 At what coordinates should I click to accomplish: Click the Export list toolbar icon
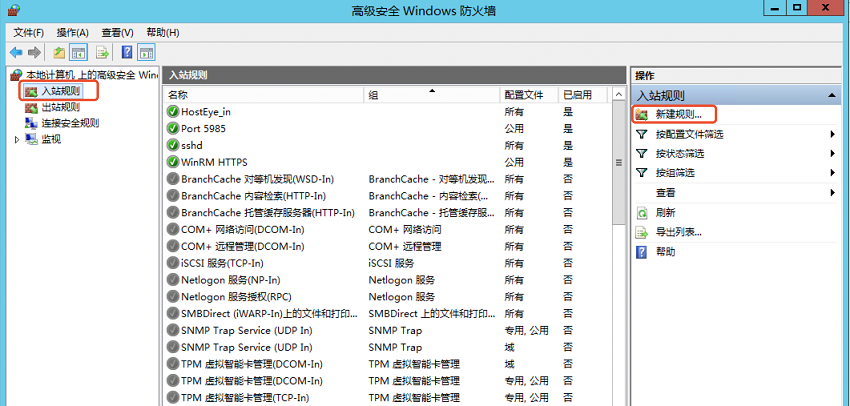pyautogui.click(x=103, y=52)
